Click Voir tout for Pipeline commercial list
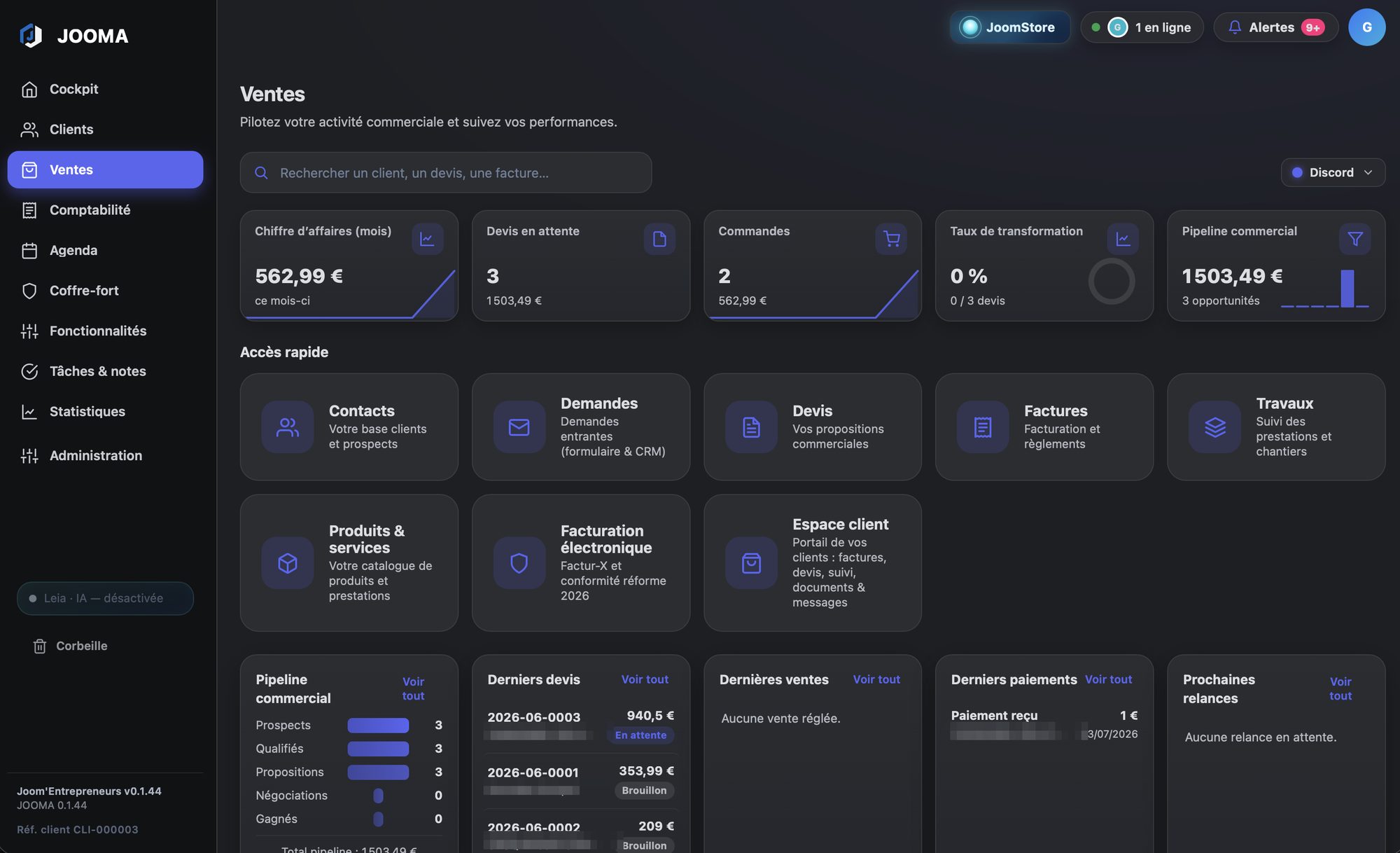This screenshot has width=1400, height=853. [413, 688]
